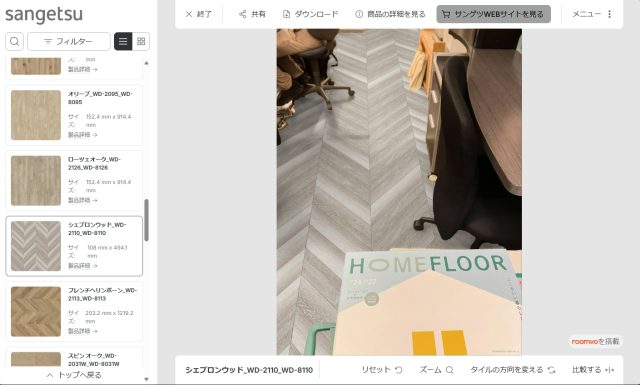Rotate tiles with タイルの方向を変える
640x385 pixels.
[x=513, y=370]
